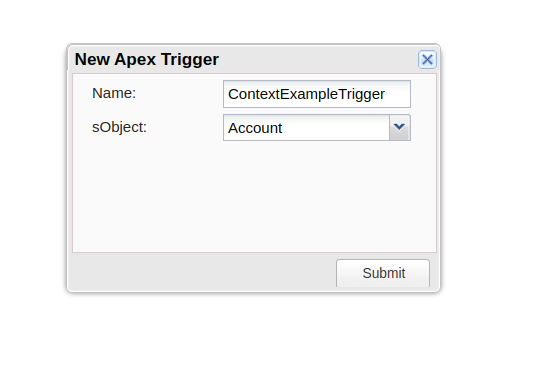Click the word Account in sObject
Viewport: 545px width, 382px height.
tap(255, 128)
